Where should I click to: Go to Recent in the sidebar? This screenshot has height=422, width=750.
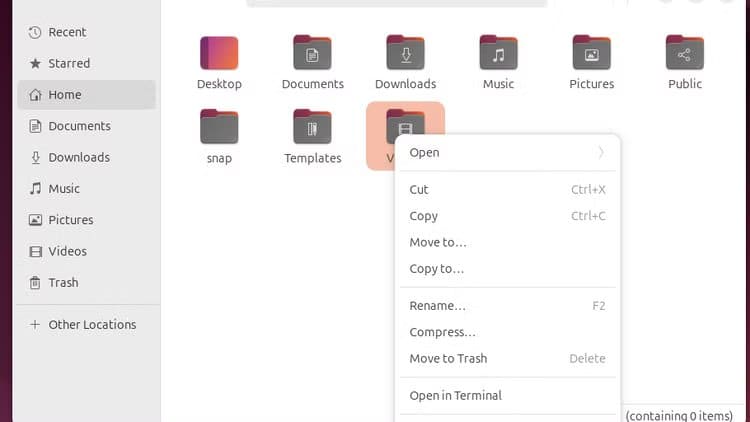click(x=67, y=32)
